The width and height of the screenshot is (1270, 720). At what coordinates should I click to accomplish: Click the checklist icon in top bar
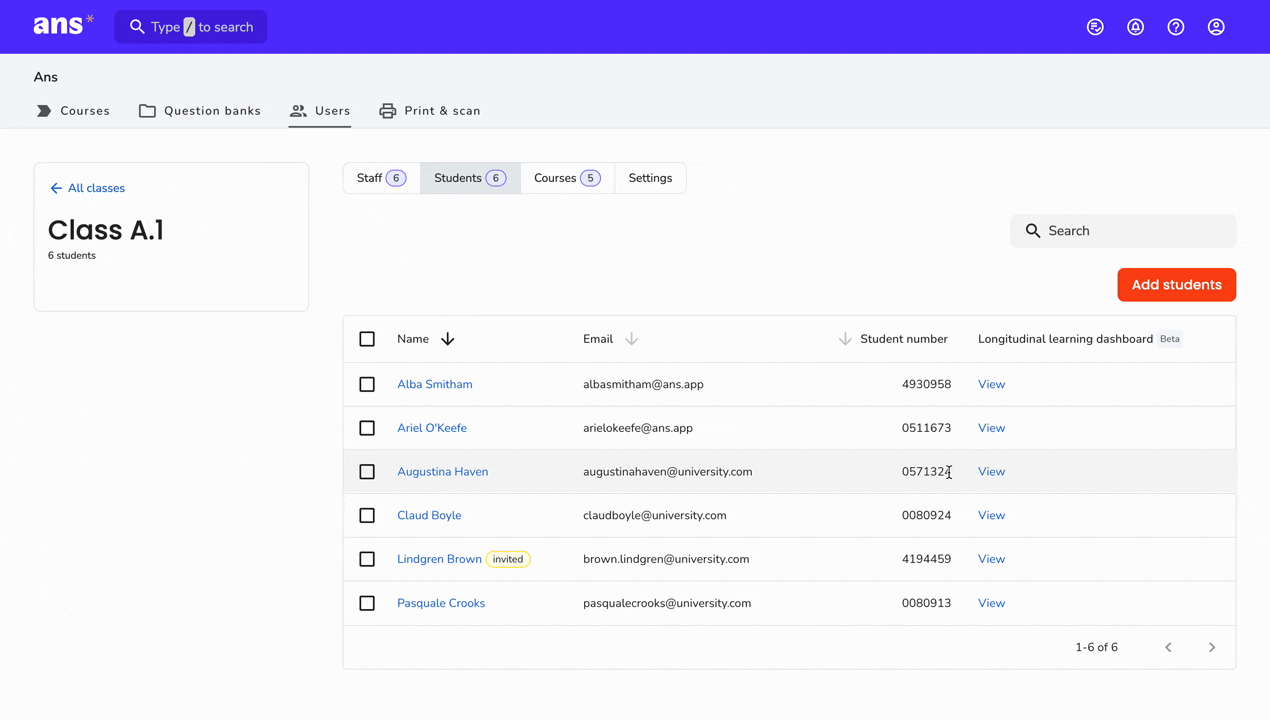pyautogui.click(x=1095, y=27)
